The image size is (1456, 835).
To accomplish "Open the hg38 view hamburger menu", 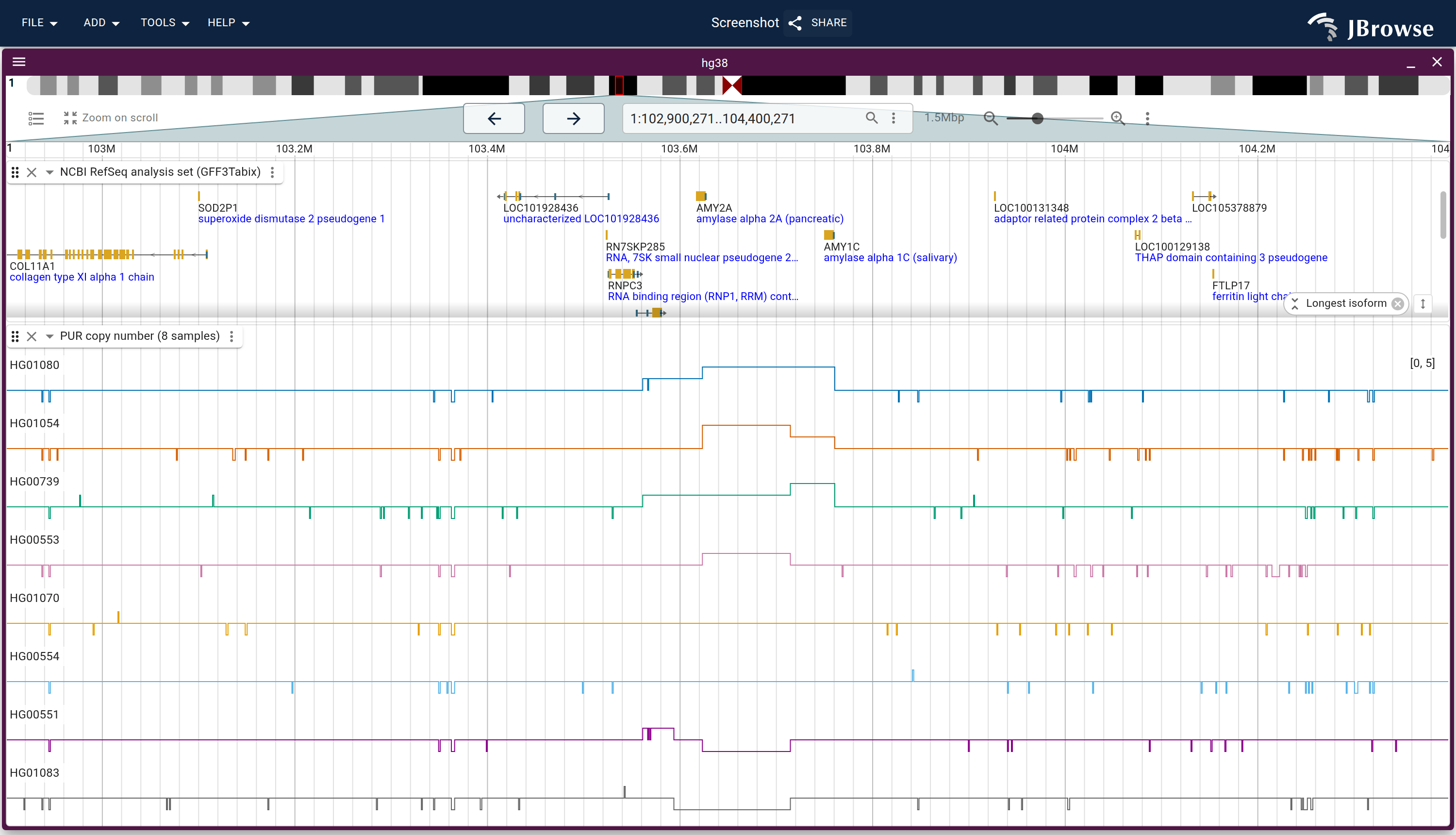I will click(x=19, y=62).
